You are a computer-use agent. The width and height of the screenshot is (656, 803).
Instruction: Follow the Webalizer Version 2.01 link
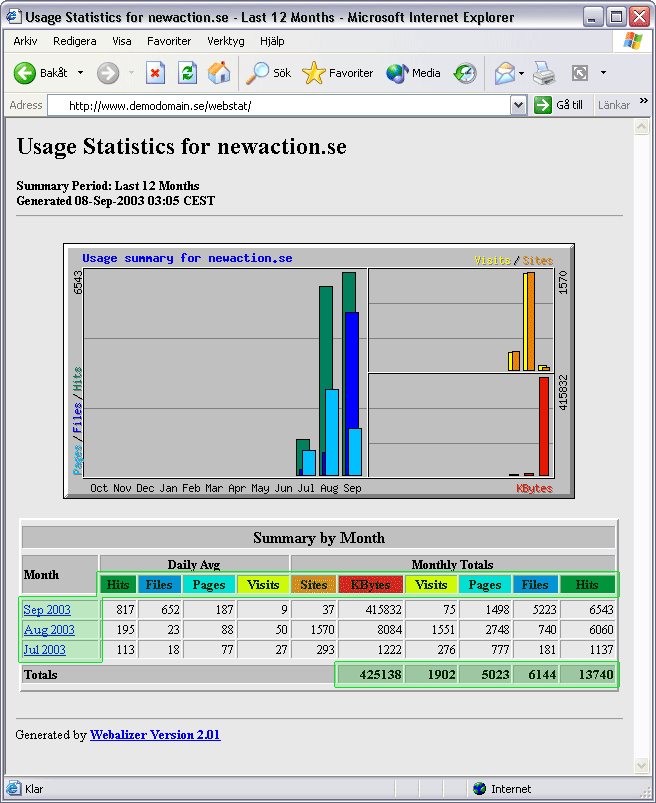click(x=155, y=735)
